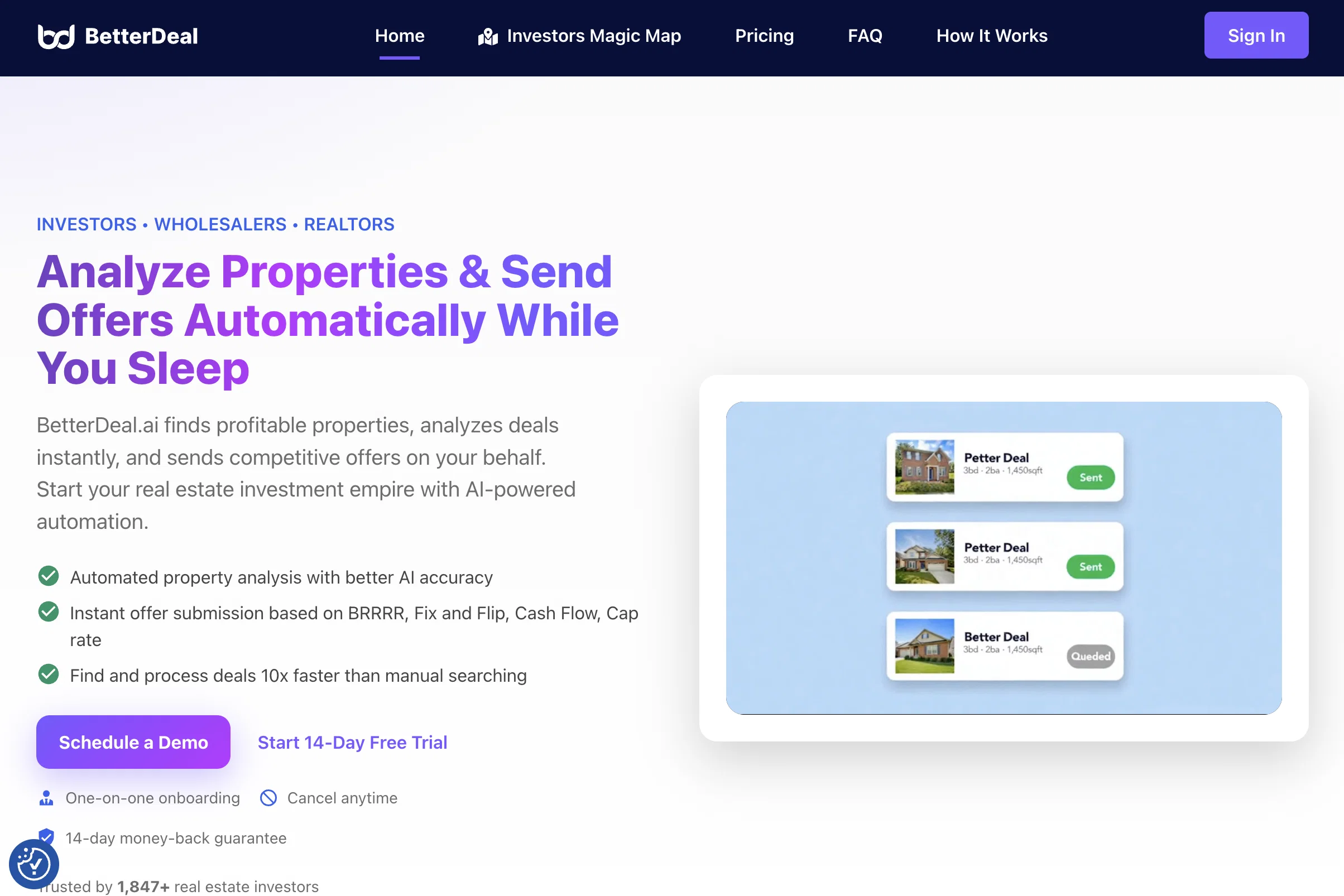
Task: Click 'Find and process deals 10x faster' text
Action: tap(298, 676)
